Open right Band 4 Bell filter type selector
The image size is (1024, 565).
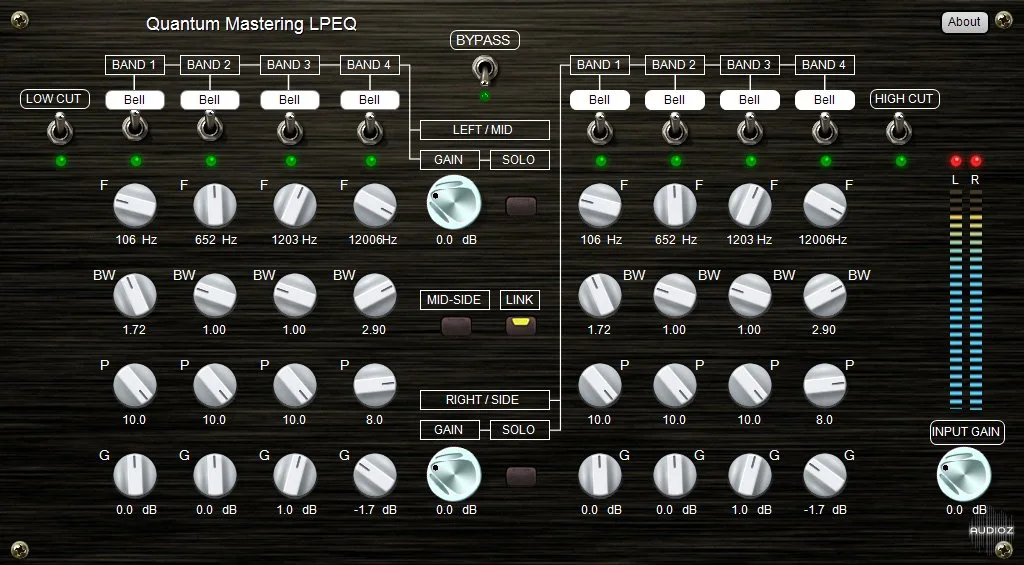point(825,100)
